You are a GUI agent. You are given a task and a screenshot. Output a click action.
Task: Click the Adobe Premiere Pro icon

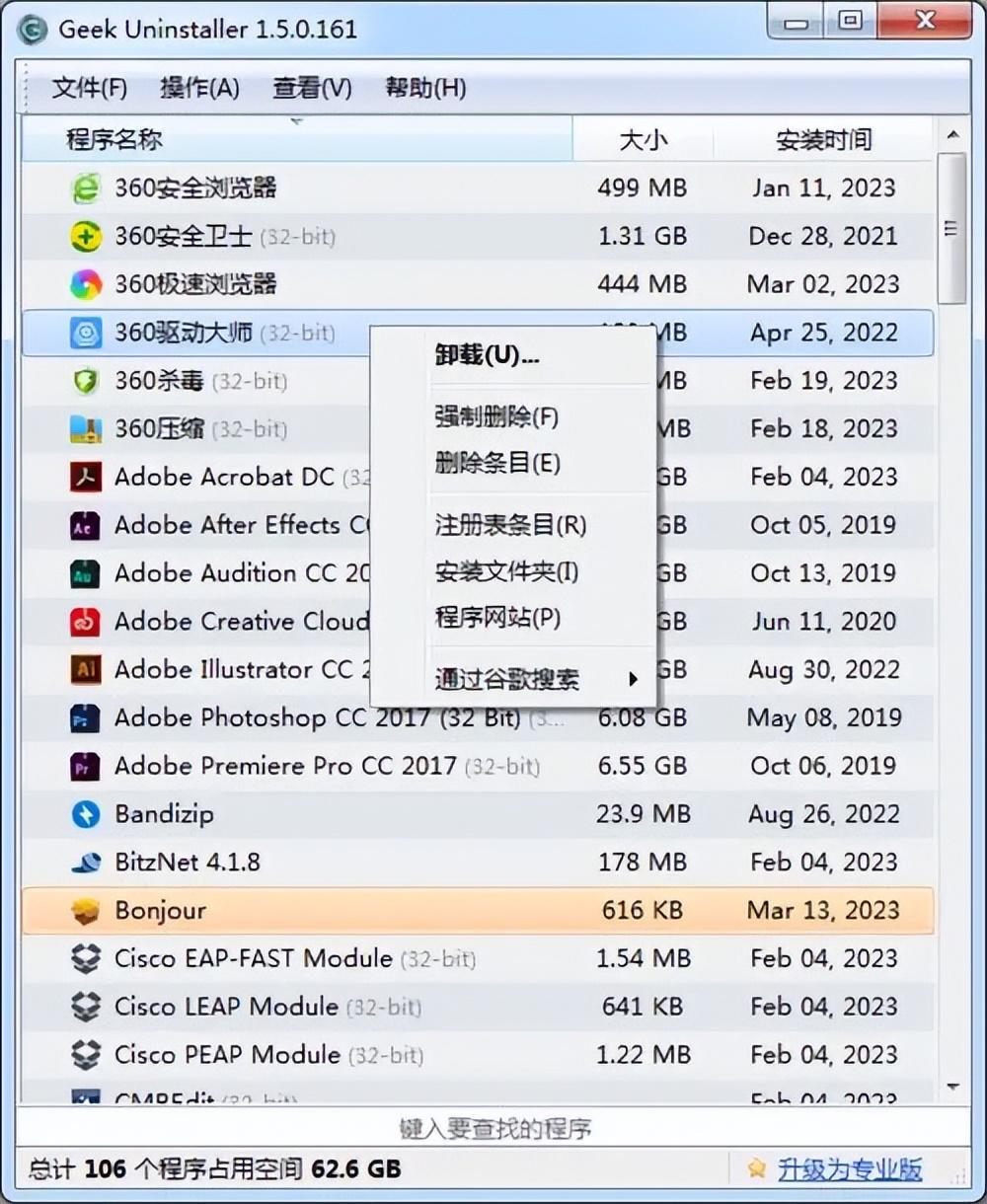tap(86, 766)
